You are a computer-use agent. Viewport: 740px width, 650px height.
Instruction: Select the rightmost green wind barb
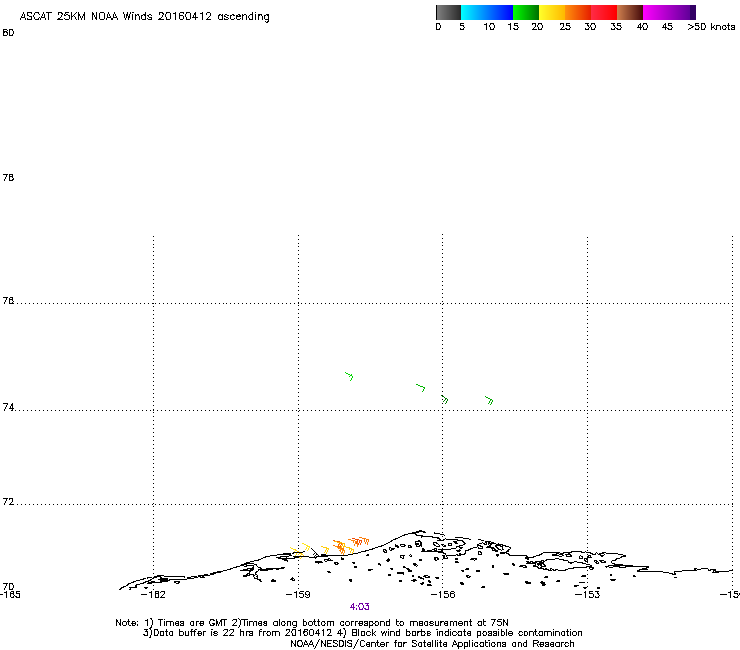(x=489, y=400)
